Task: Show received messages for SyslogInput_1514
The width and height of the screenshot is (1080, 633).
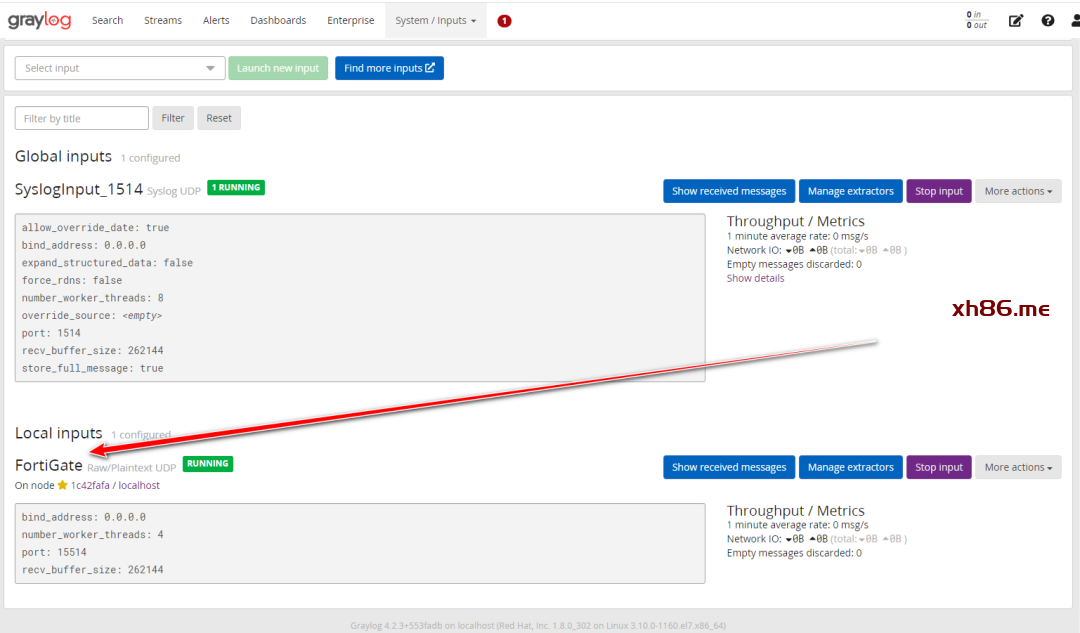Action: [x=729, y=191]
